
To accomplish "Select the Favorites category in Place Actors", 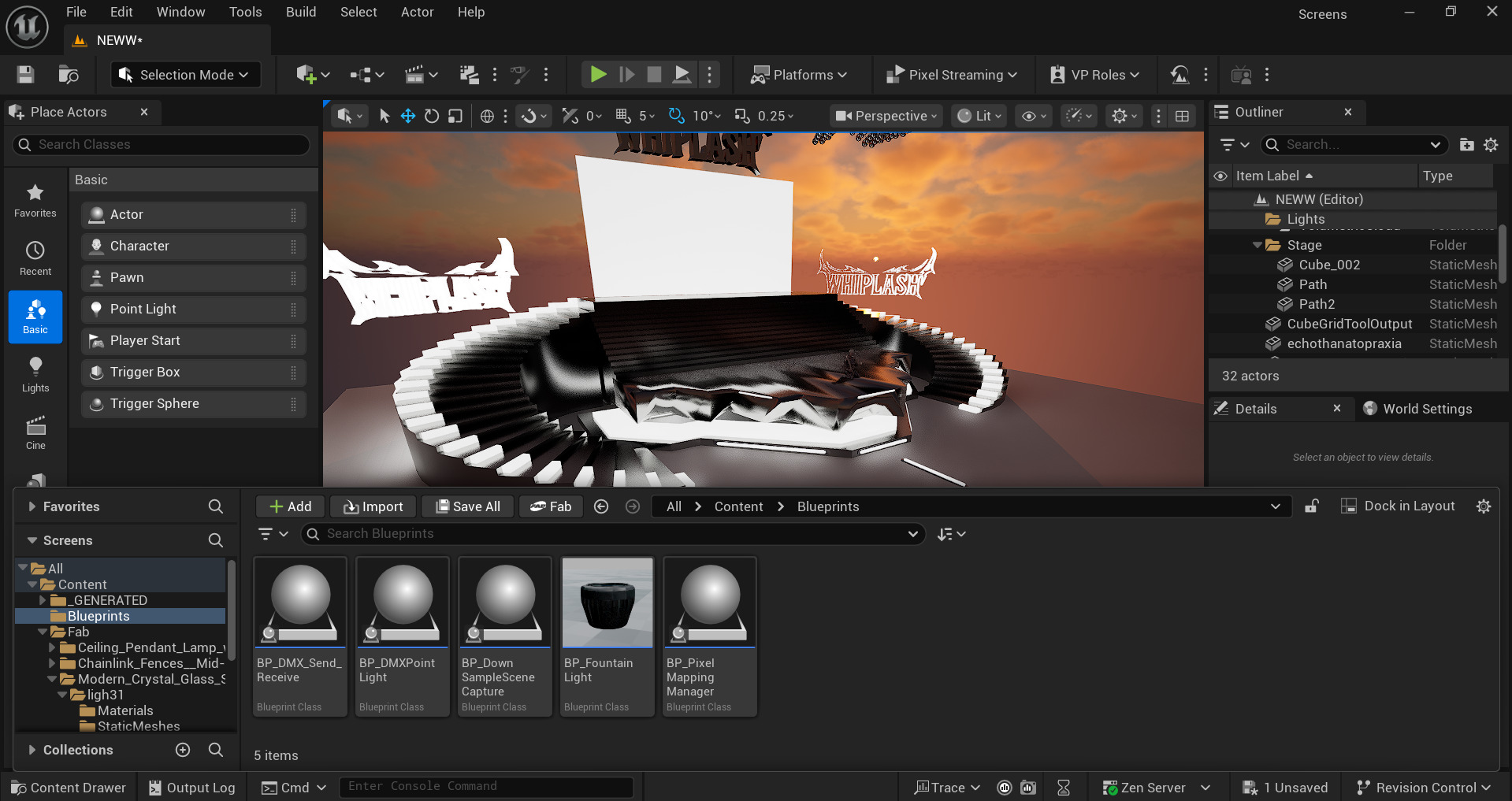I will coord(35,200).
